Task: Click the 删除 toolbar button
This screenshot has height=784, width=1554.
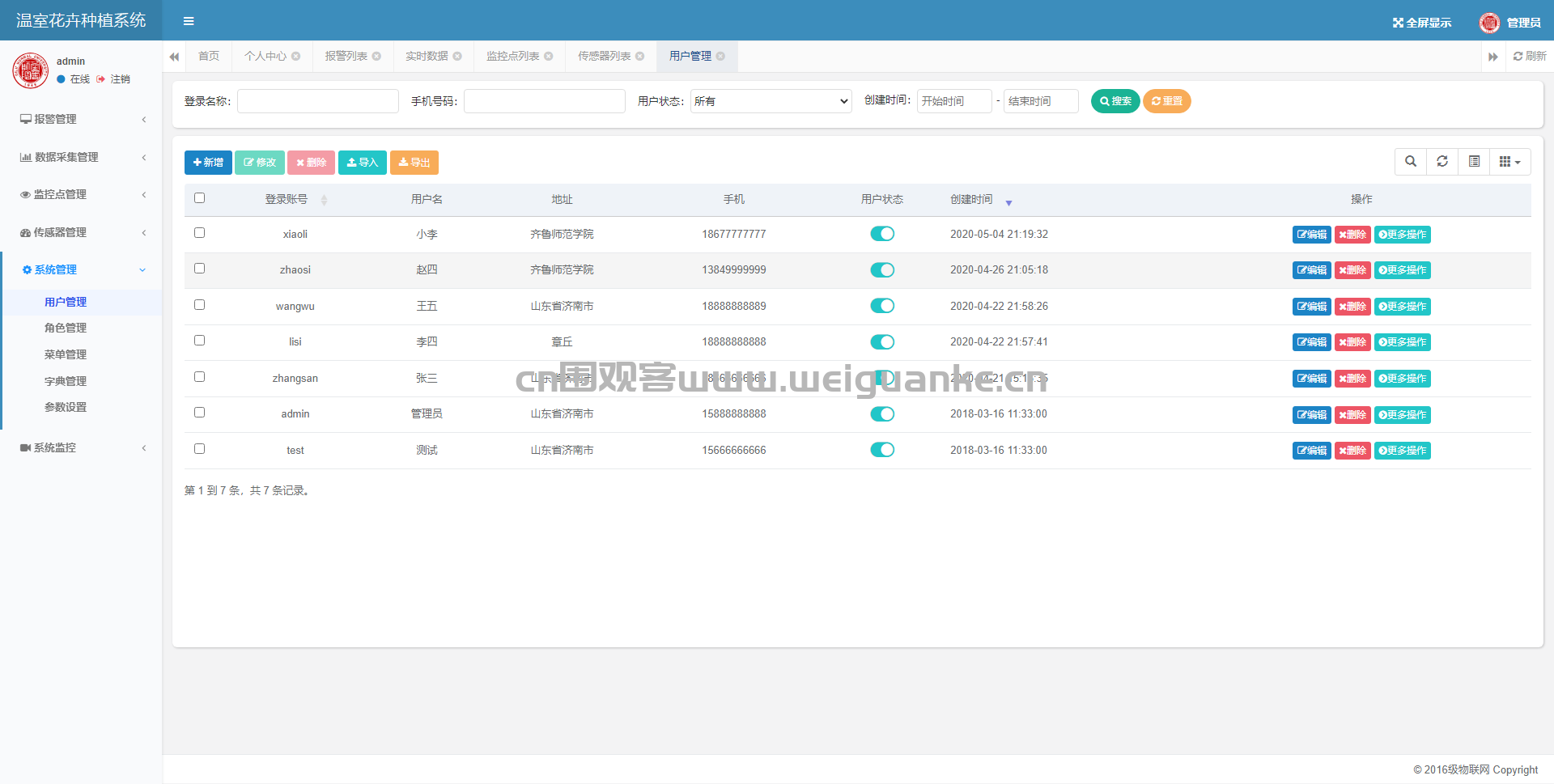Action: (311, 163)
